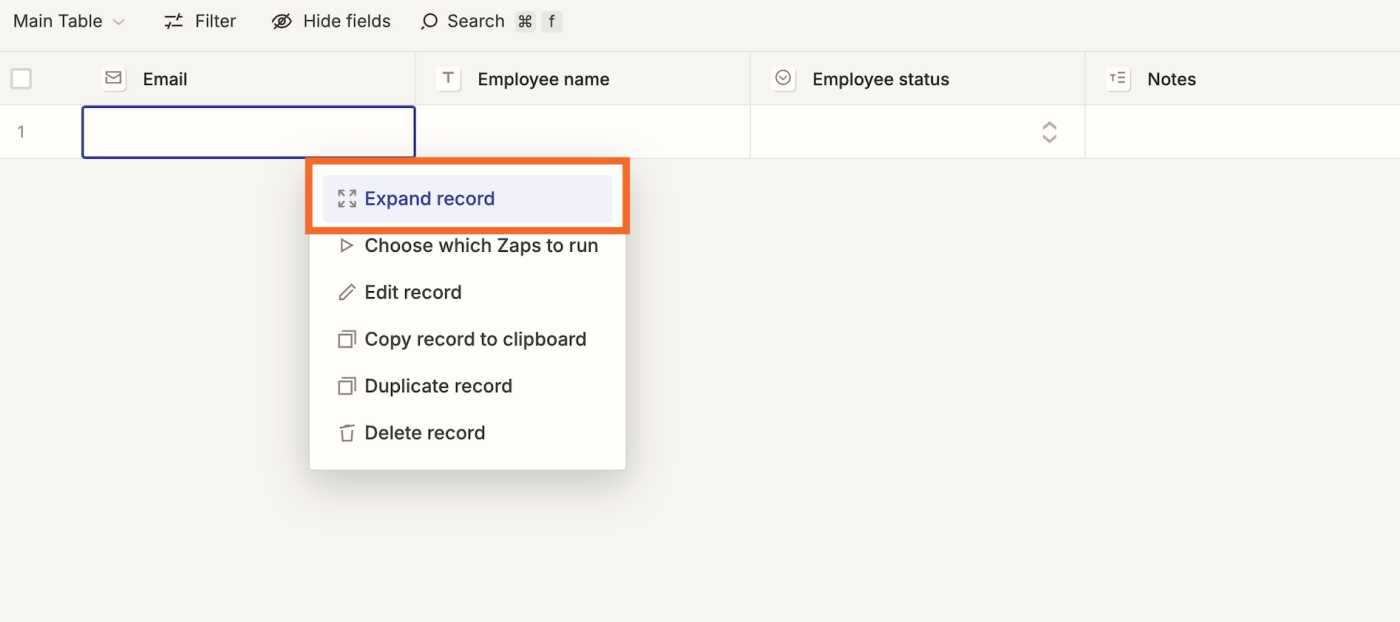Image resolution: width=1400 pixels, height=622 pixels.
Task: Click the Employee status column header
Action: 918,79
